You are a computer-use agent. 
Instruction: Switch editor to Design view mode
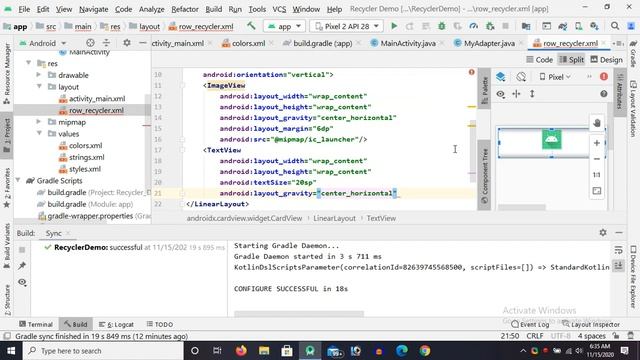pos(607,60)
